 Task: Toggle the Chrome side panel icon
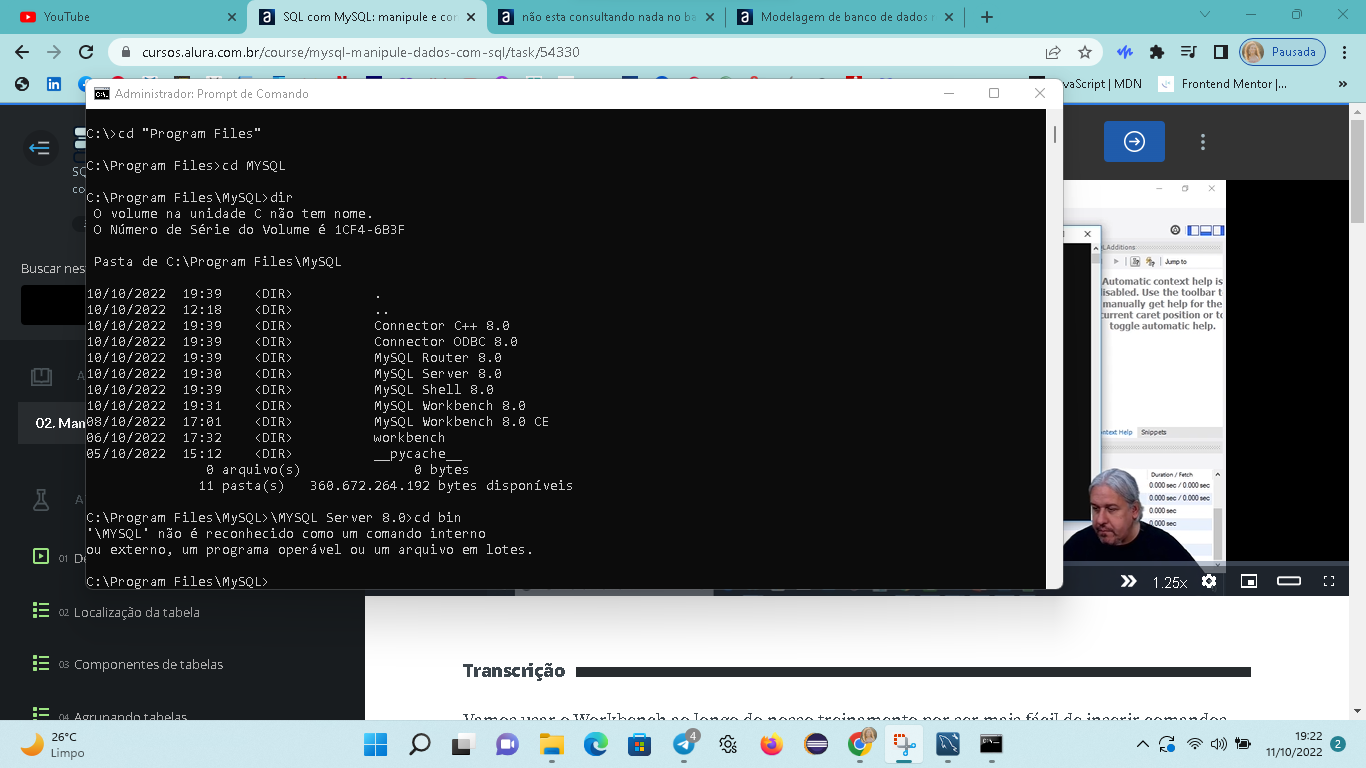(1220, 52)
